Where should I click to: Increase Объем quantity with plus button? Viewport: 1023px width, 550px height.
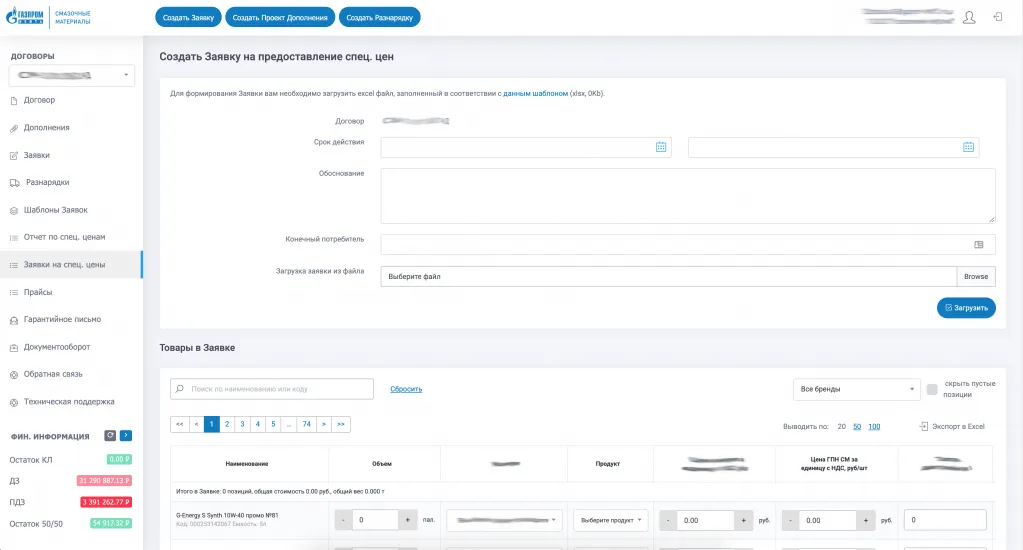pos(408,520)
